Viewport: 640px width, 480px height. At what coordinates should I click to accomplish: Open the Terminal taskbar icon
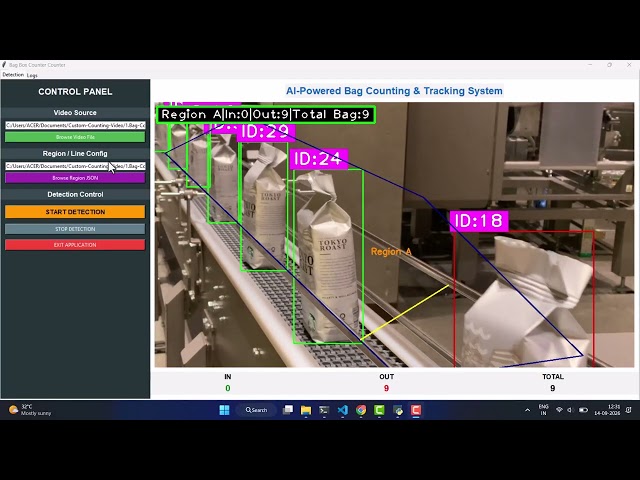324,410
